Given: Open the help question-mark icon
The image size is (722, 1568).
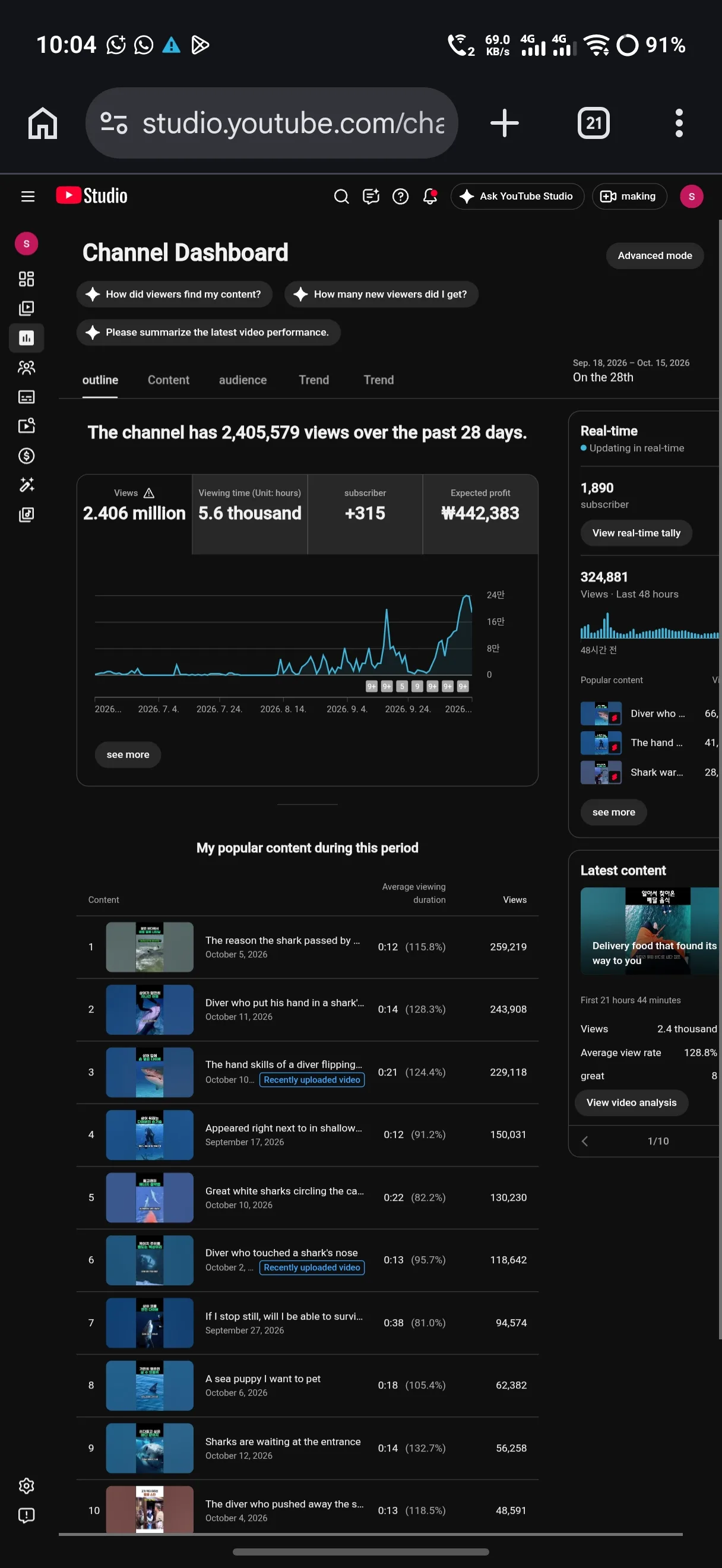Looking at the screenshot, I should [400, 196].
